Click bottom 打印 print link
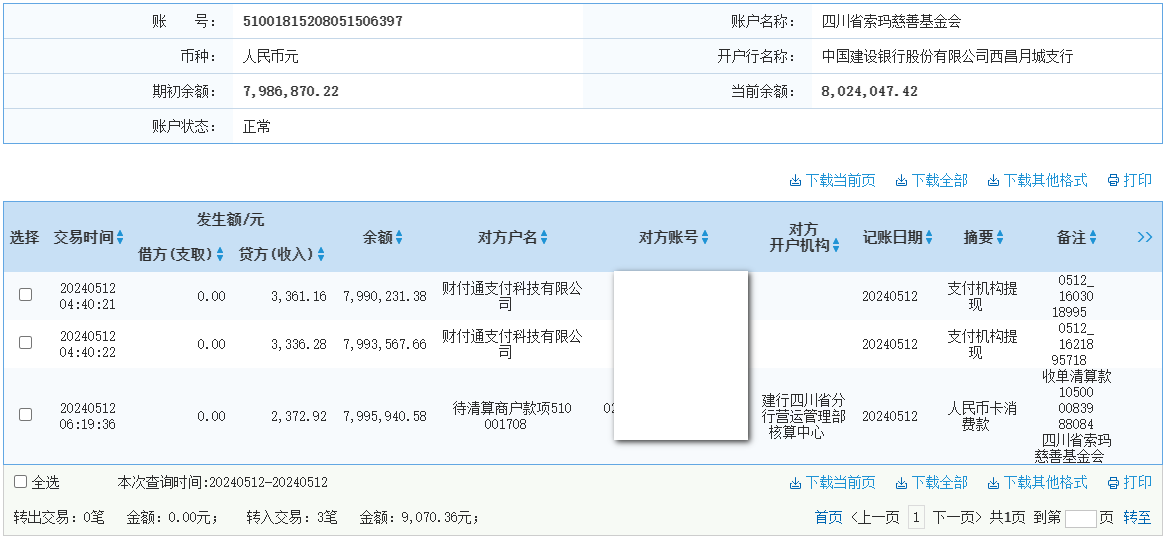The height and width of the screenshot is (536, 1166). (x=1130, y=483)
